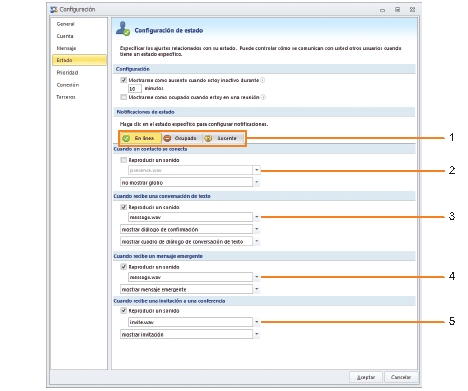Enable show as busy in meeting checkbox
Viewport: 468px width, 391px height.
tap(124, 97)
